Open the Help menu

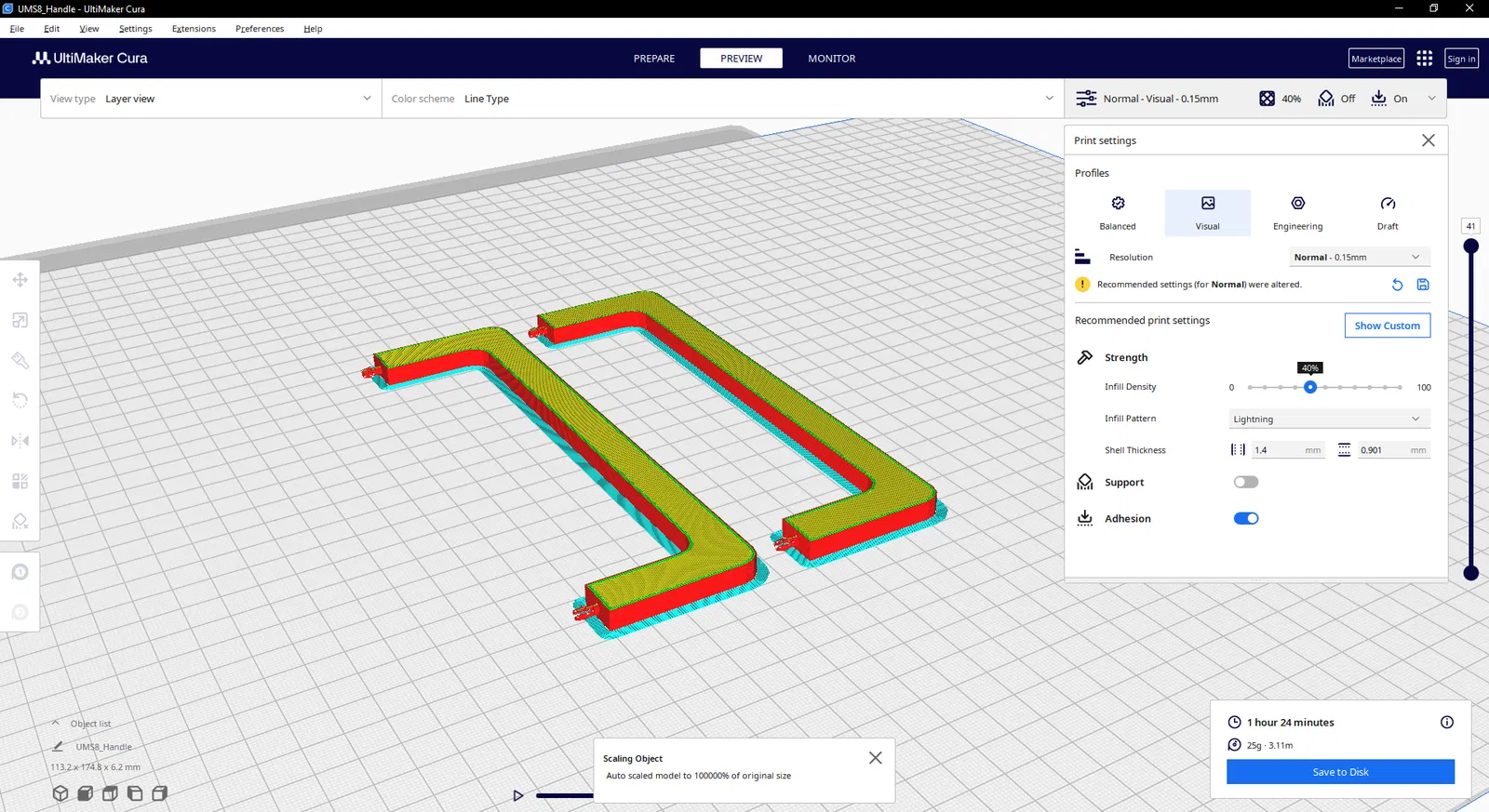click(313, 29)
